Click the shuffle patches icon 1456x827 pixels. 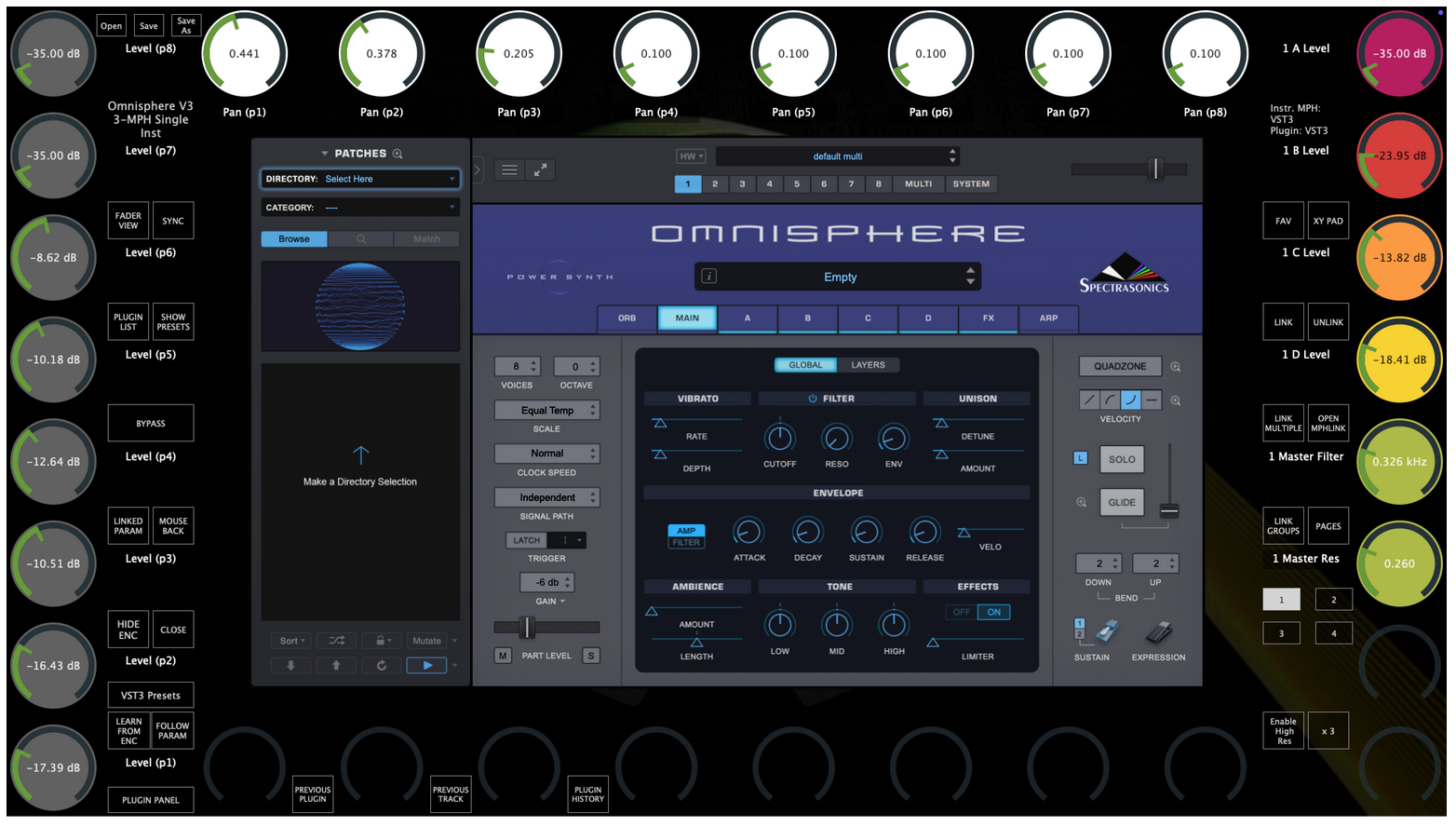click(336, 641)
